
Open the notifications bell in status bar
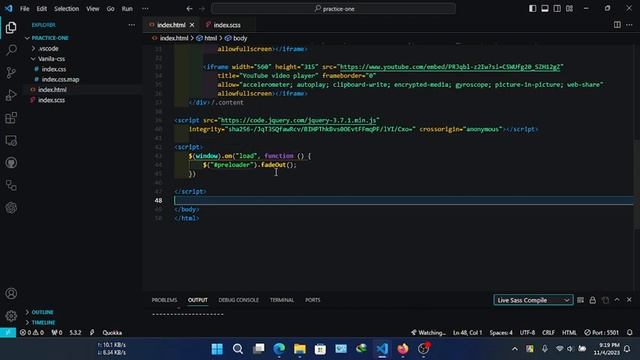click(x=630, y=333)
